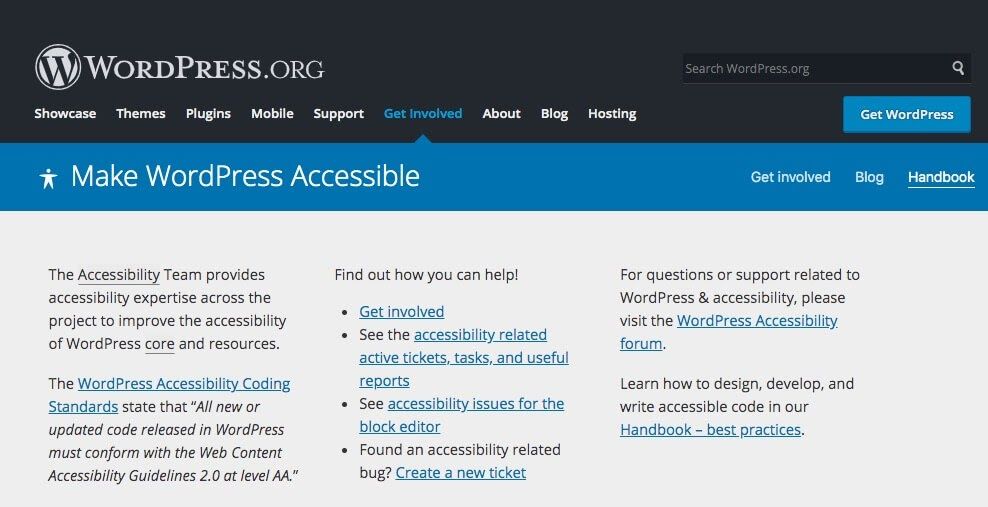Image resolution: width=988 pixels, height=507 pixels.
Task: Click the WordPress.org logo
Action: [180, 68]
